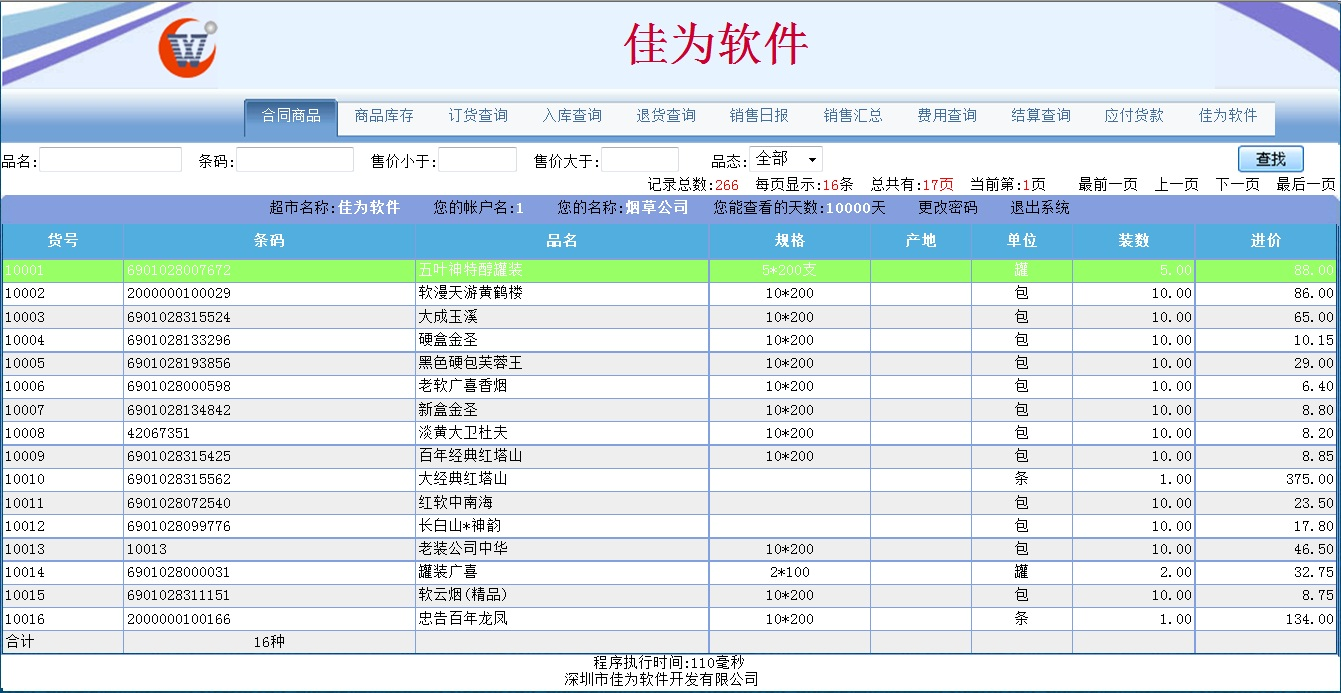Viewport: 1341px width, 693px height.
Task: Click price 375.00 for 大经典红塔山
Action: click(x=1310, y=479)
